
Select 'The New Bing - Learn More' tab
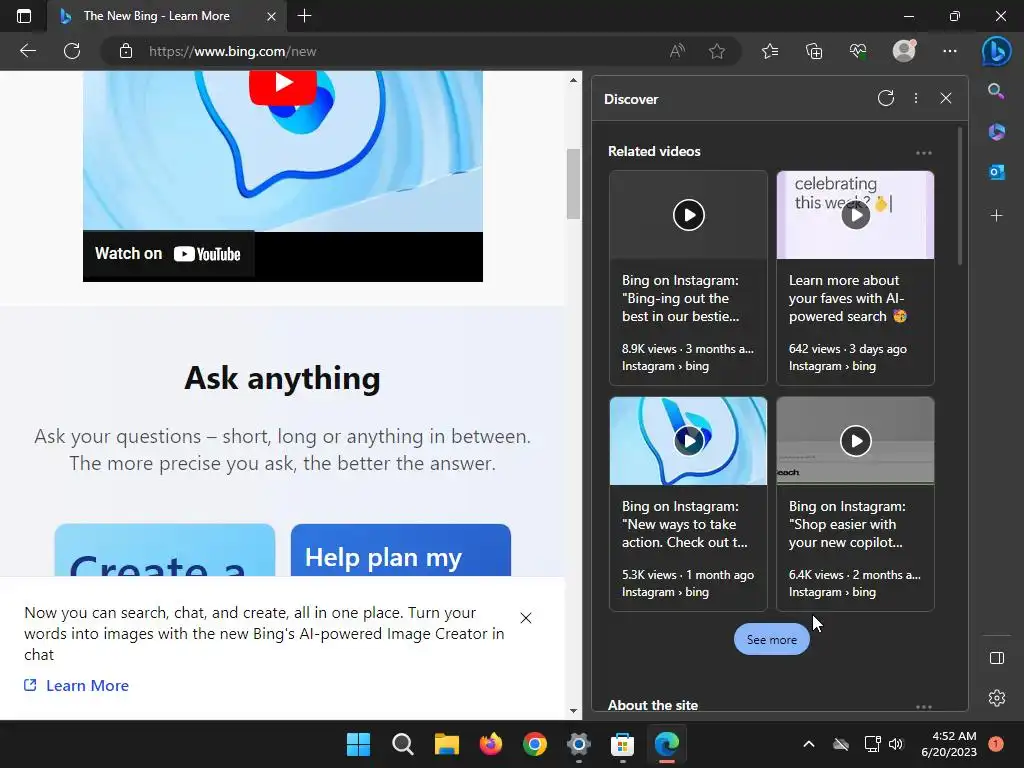point(156,16)
